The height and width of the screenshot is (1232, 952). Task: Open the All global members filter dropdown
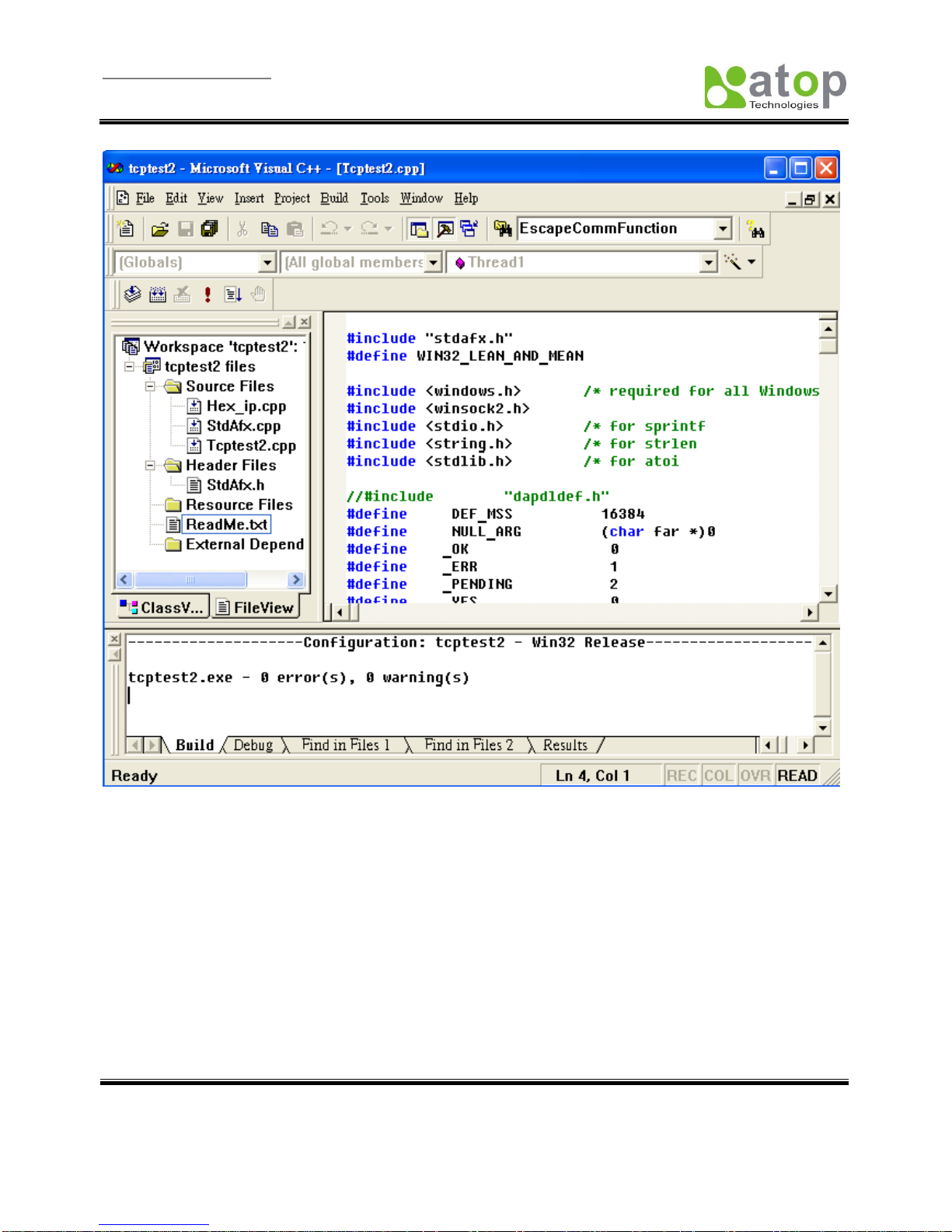pos(434,263)
